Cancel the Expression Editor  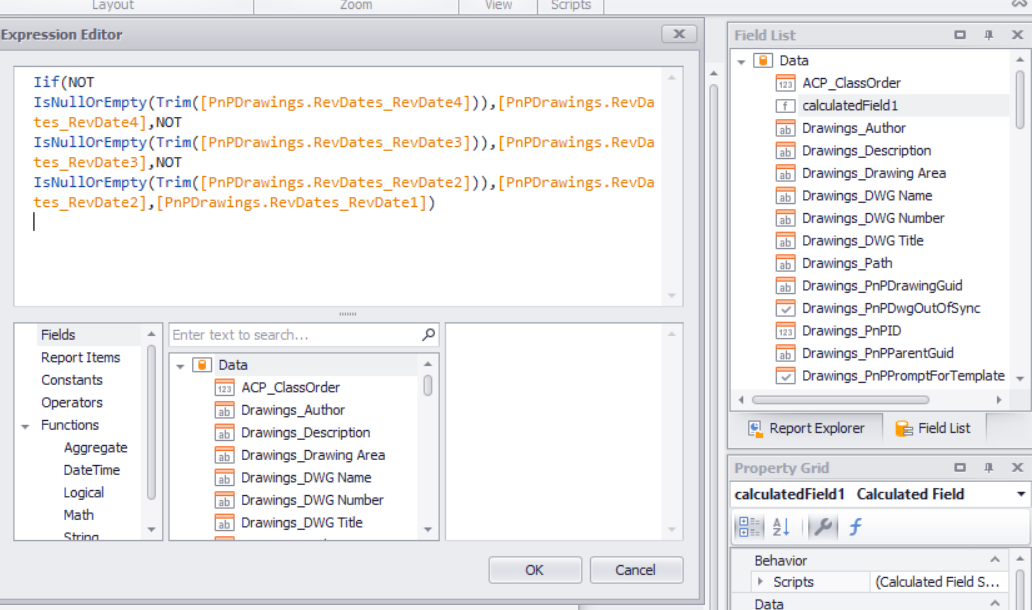point(636,569)
